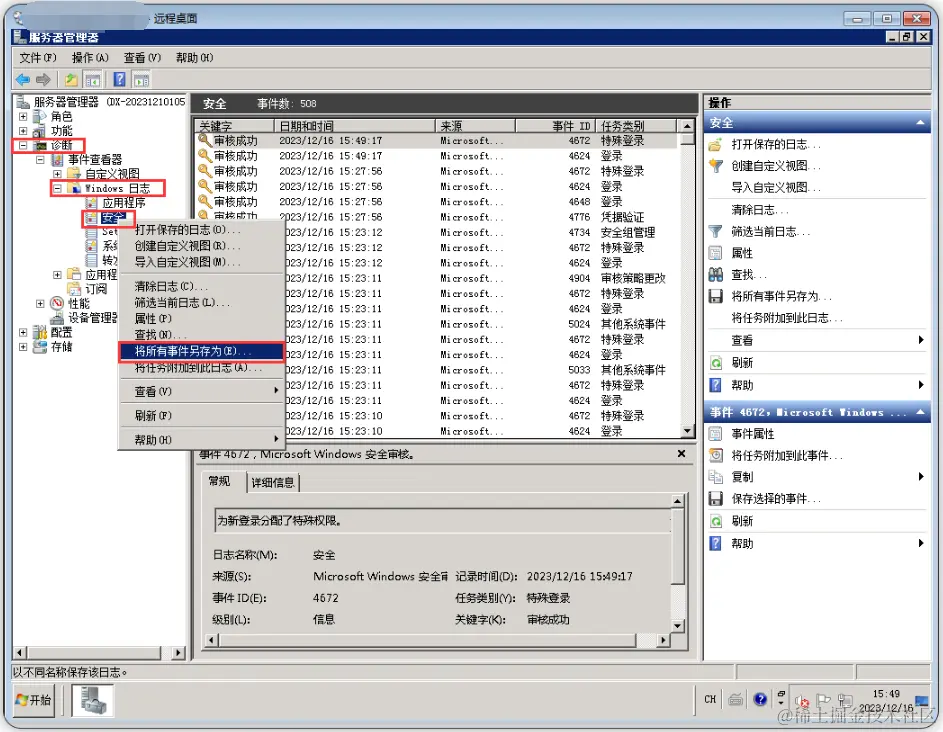Sort by the 事件 ID column header
This screenshot has width=943, height=732.
[x=555, y=126]
